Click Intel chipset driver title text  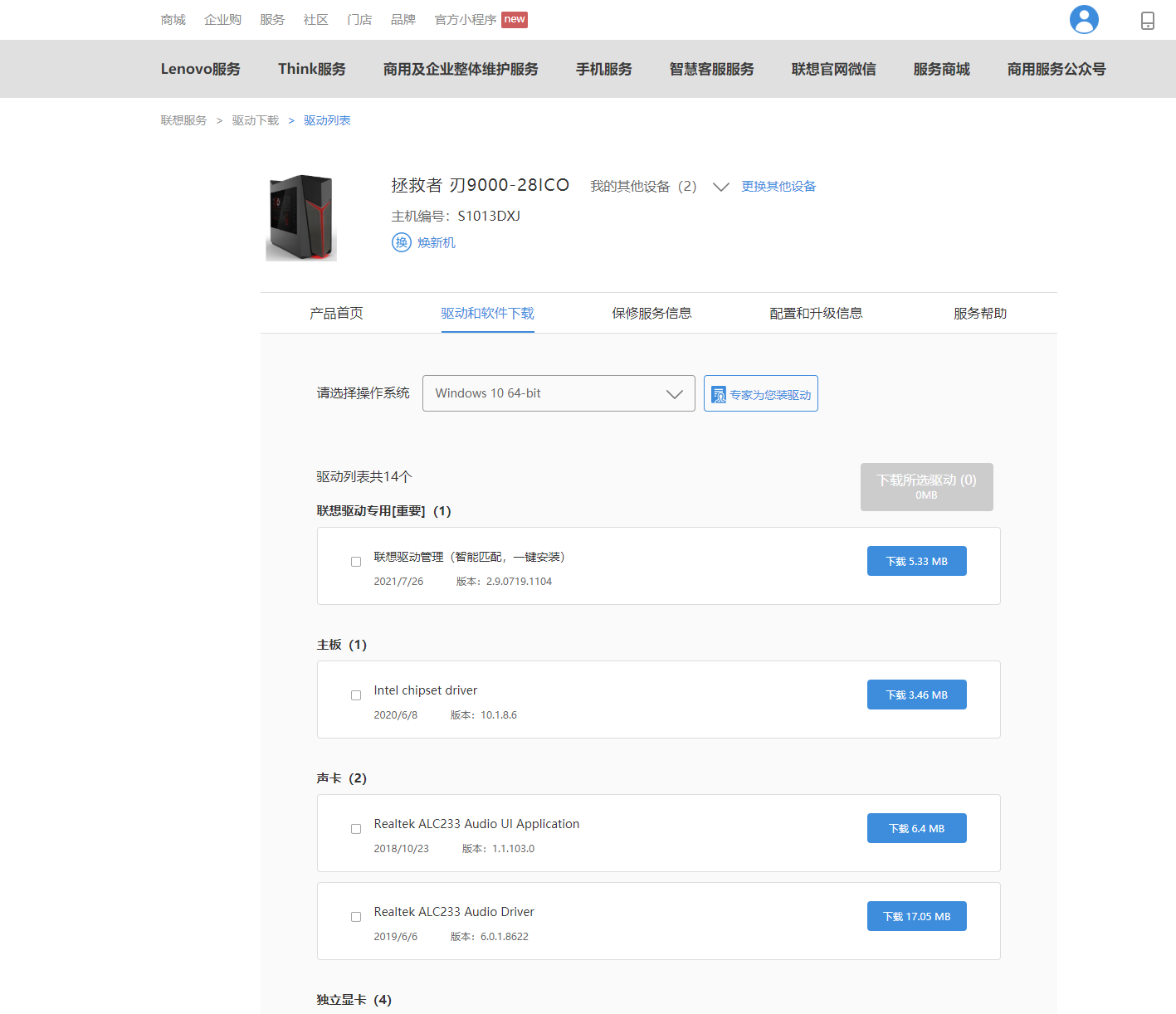426,690
